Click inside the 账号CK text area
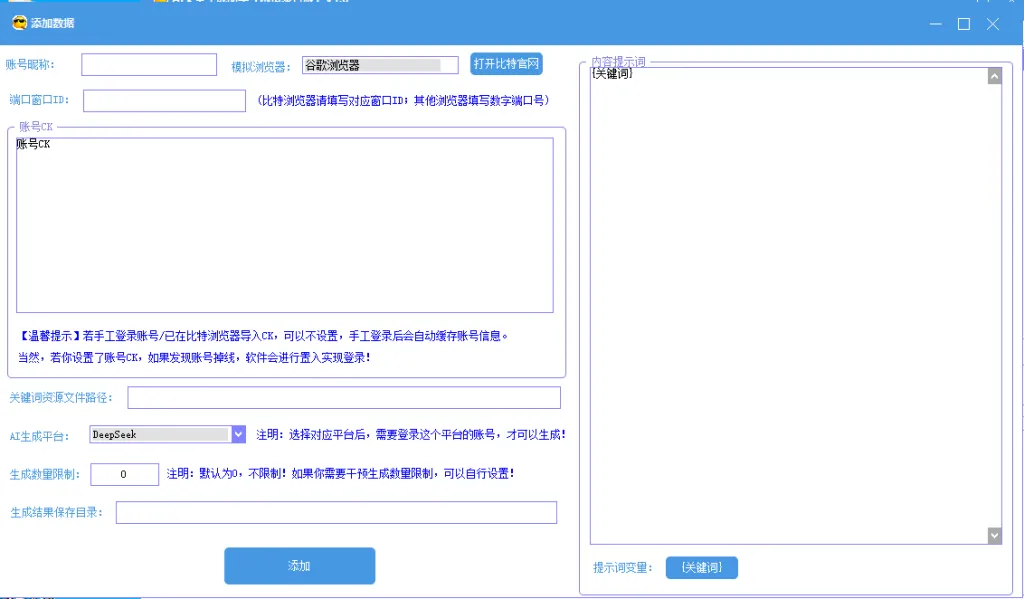Viewport: 1024px width, 599px height. point(285,225)
